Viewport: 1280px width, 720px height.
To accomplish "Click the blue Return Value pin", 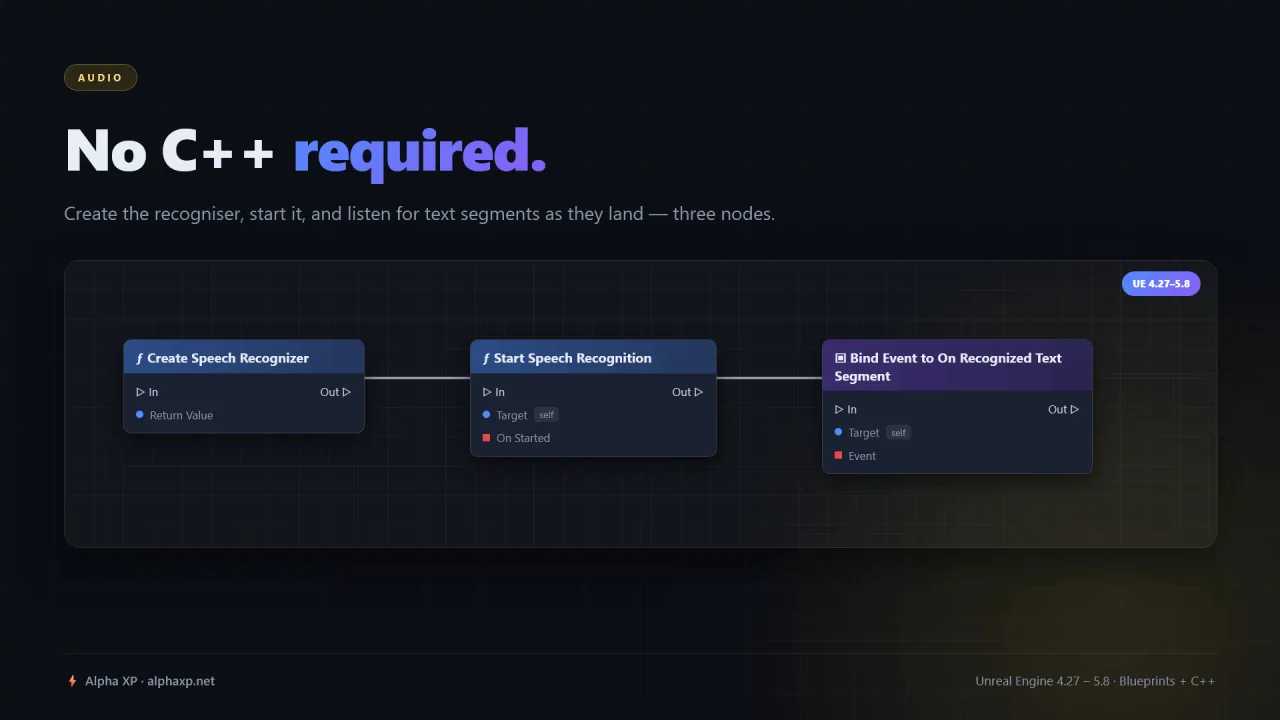I will pyautogui.click(x=140, y=415).
